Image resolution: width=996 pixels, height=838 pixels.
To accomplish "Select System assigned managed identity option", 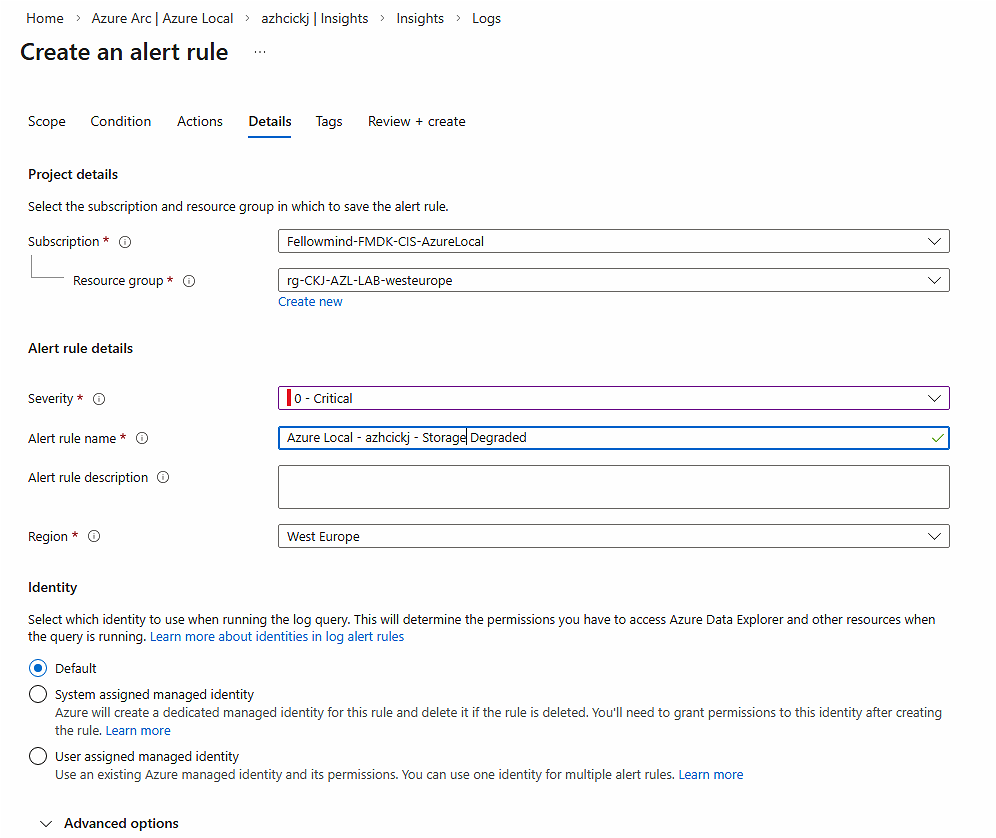I will click(38, 694).
